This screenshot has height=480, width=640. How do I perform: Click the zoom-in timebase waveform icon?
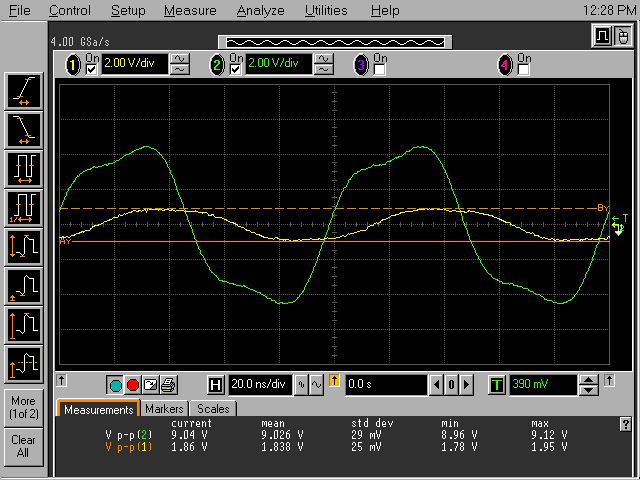tap(316, 385)
